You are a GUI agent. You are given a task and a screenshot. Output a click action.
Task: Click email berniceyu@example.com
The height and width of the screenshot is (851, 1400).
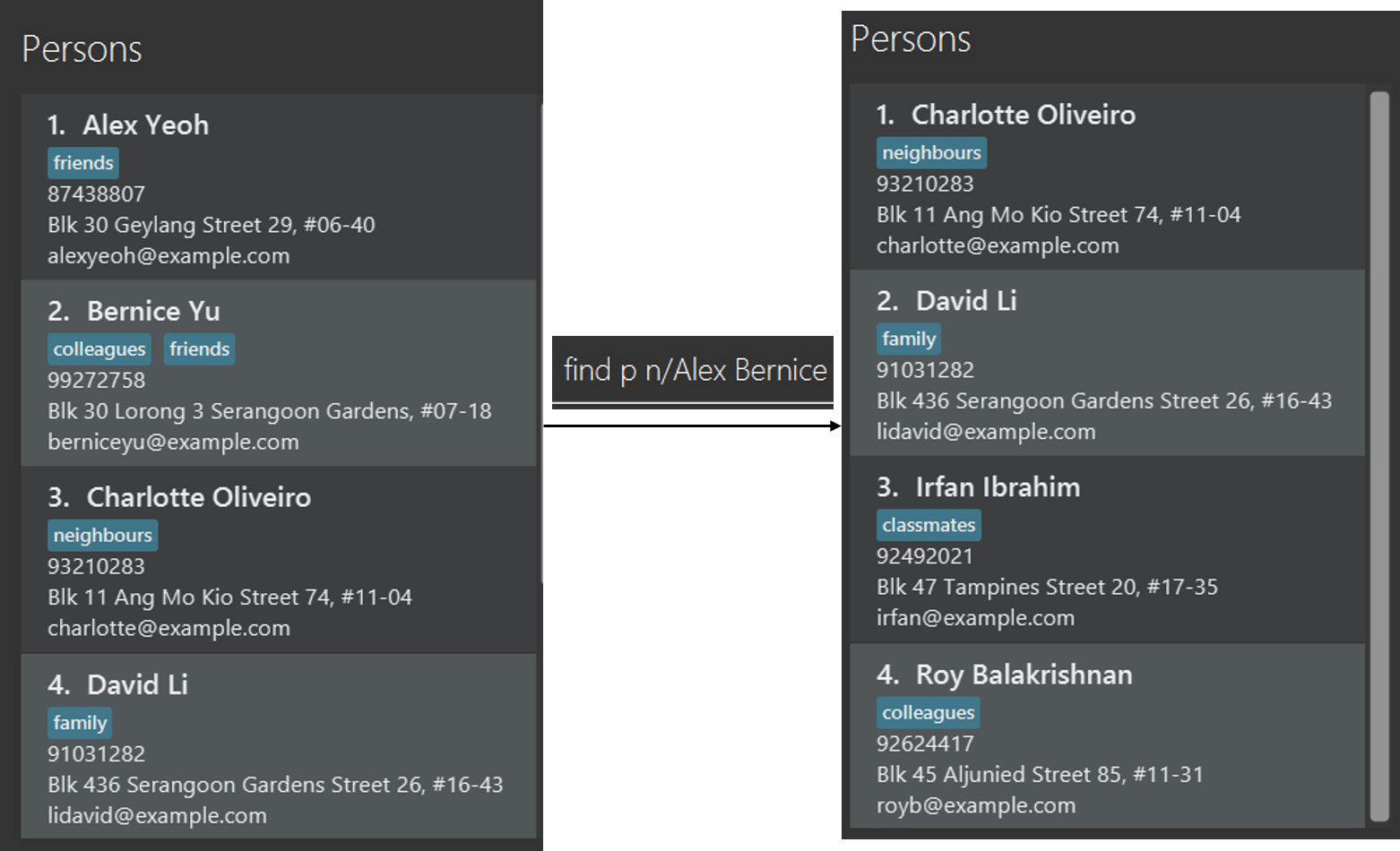(x=173, y=443)
